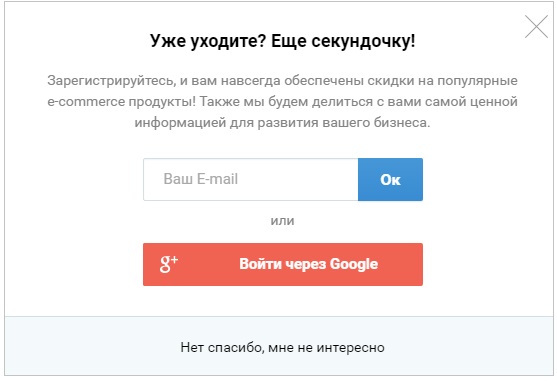Focus the "Ваш E-mail" input field
This screenshot has height=381, width=557.
[x=251, y=179]
